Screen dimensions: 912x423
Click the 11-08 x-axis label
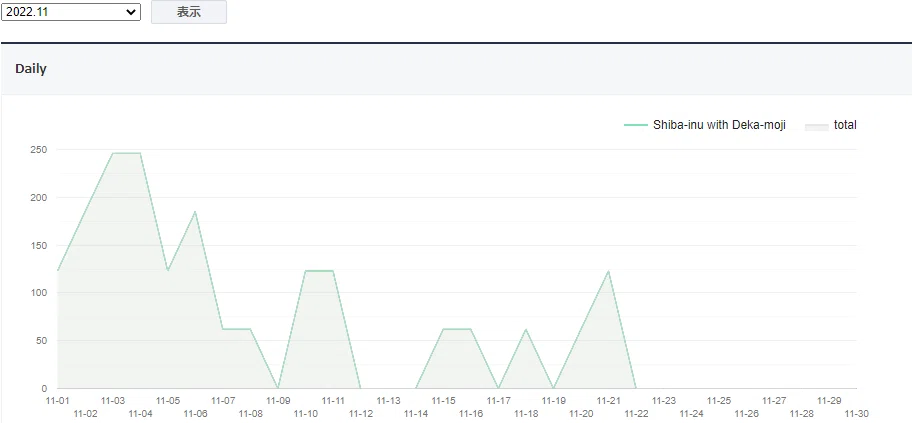point(251,414)
